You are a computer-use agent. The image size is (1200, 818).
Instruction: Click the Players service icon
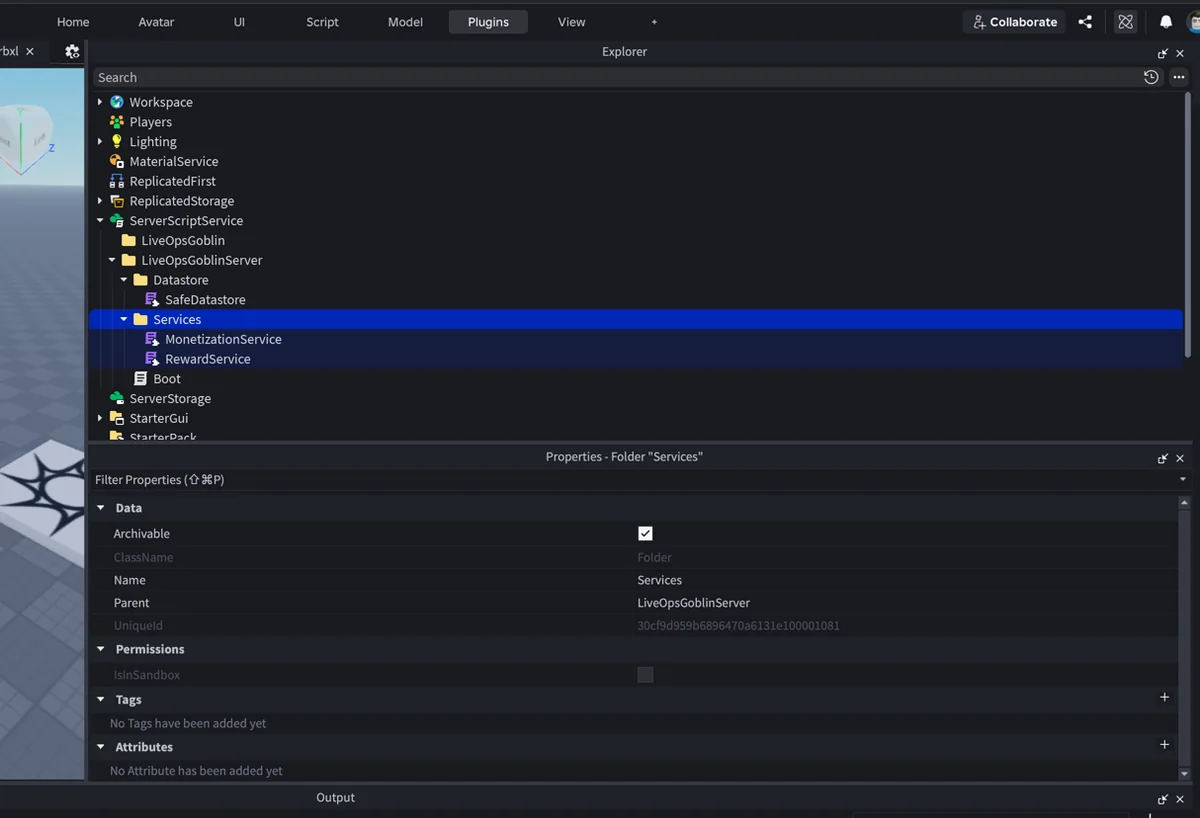117,122
